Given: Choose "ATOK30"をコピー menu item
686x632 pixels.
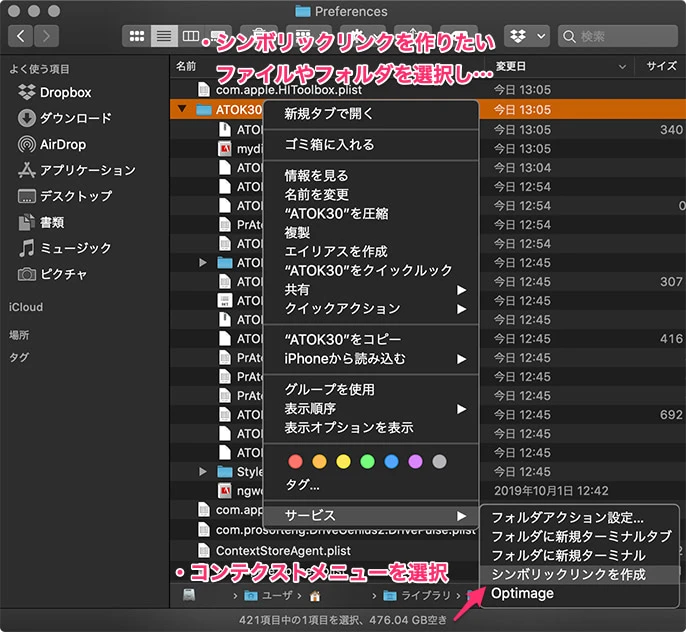Looking at the screenshot, I should (371, 340).
